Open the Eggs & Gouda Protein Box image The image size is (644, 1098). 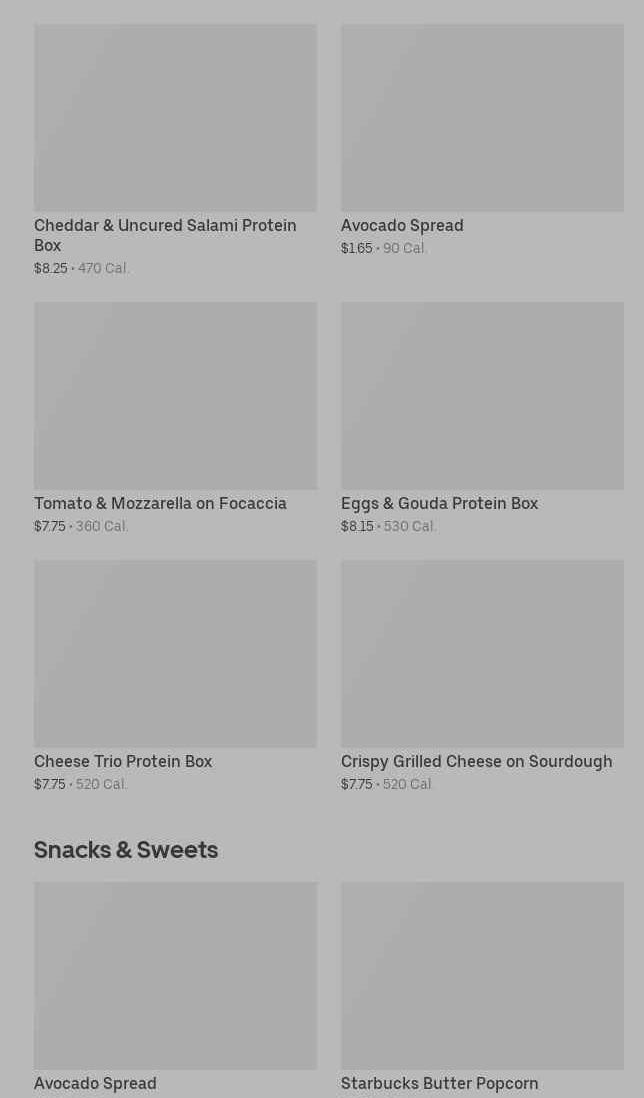click(x=482, y=396)
